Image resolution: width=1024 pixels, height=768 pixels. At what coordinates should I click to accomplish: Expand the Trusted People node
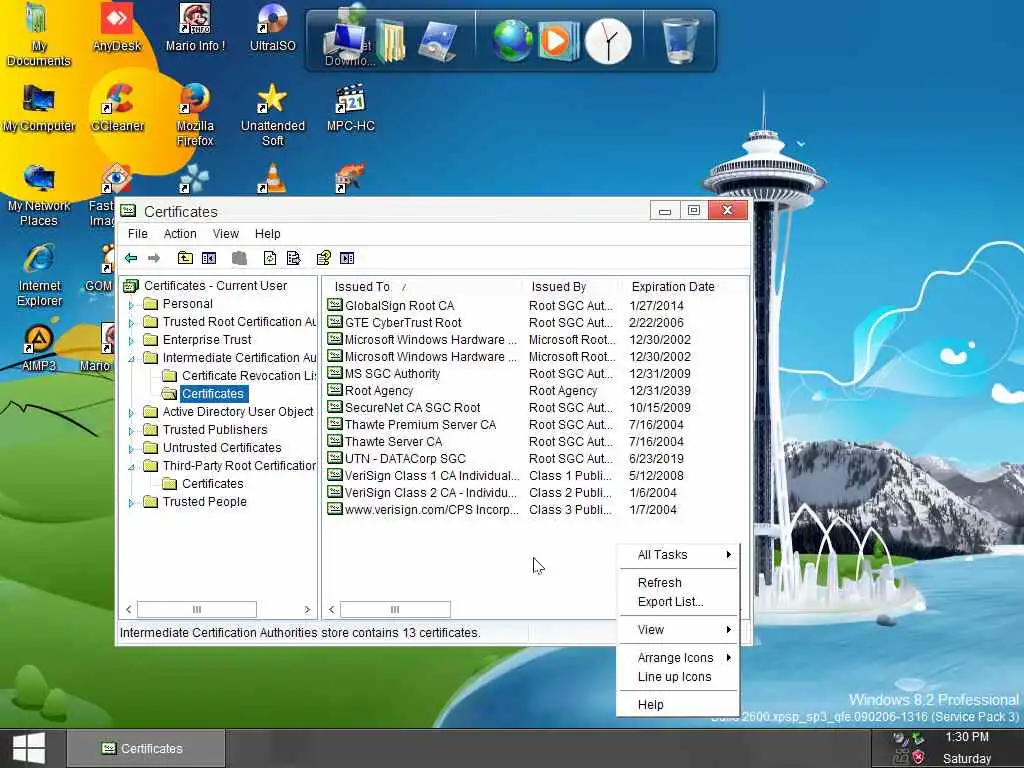[131, 503]
